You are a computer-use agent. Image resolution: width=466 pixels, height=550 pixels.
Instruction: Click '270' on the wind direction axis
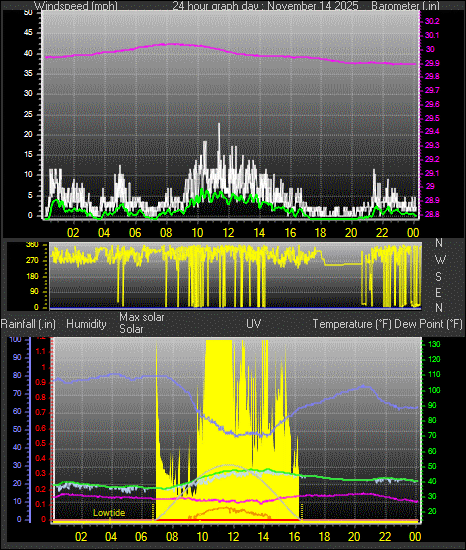click(32, 261)
